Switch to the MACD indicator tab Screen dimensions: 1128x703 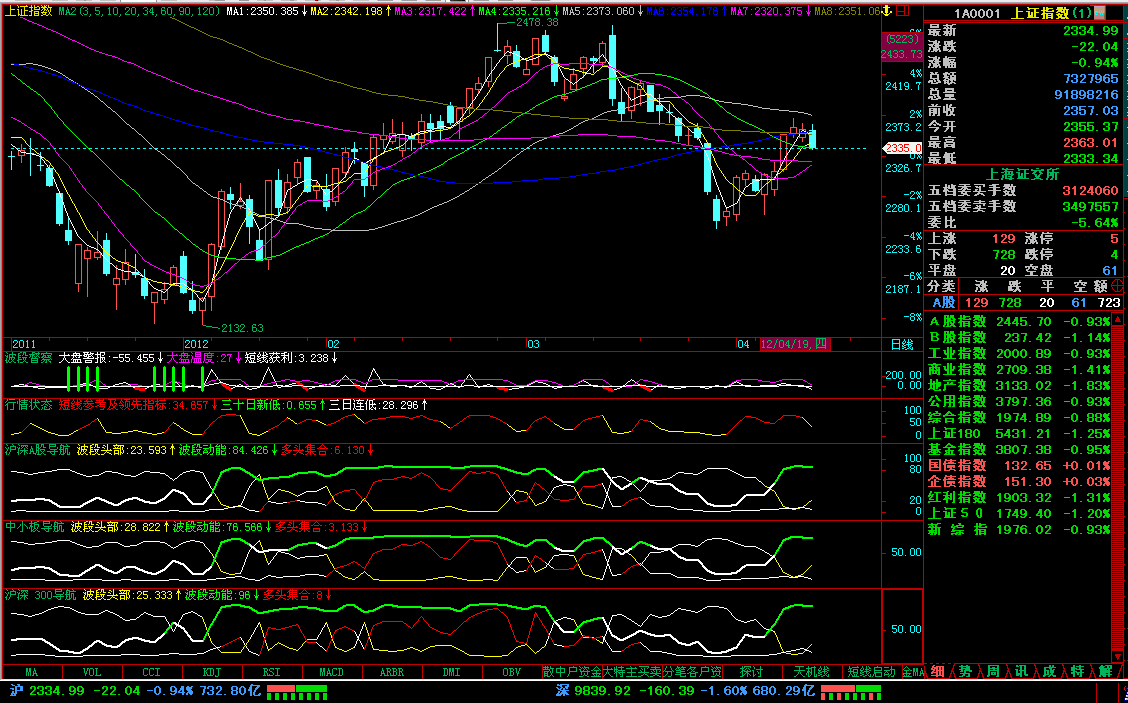click(x=331, y=672)
